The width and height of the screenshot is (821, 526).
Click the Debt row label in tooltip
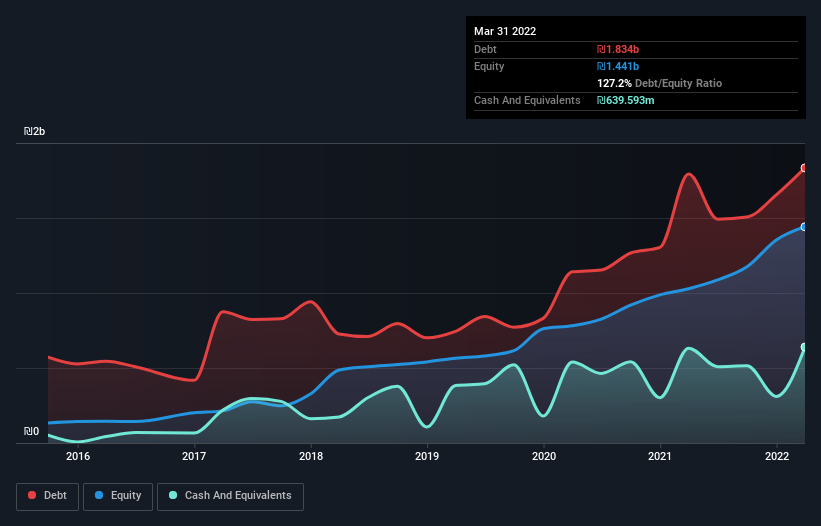tap(485, 49)
